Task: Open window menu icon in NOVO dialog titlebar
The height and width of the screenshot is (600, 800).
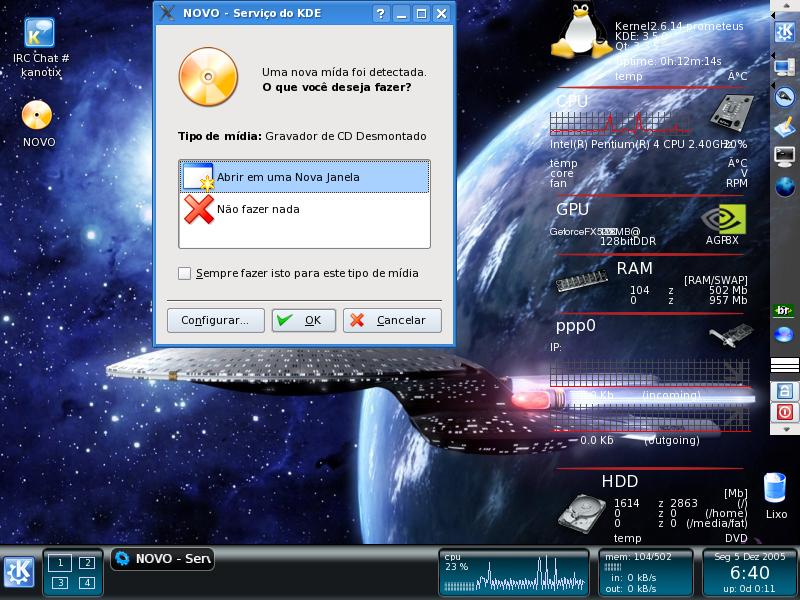Action: 167,13
